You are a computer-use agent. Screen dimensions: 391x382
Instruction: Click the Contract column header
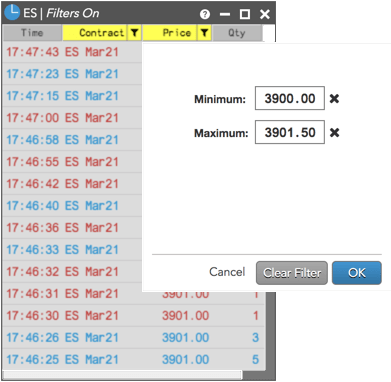[94, 33]
